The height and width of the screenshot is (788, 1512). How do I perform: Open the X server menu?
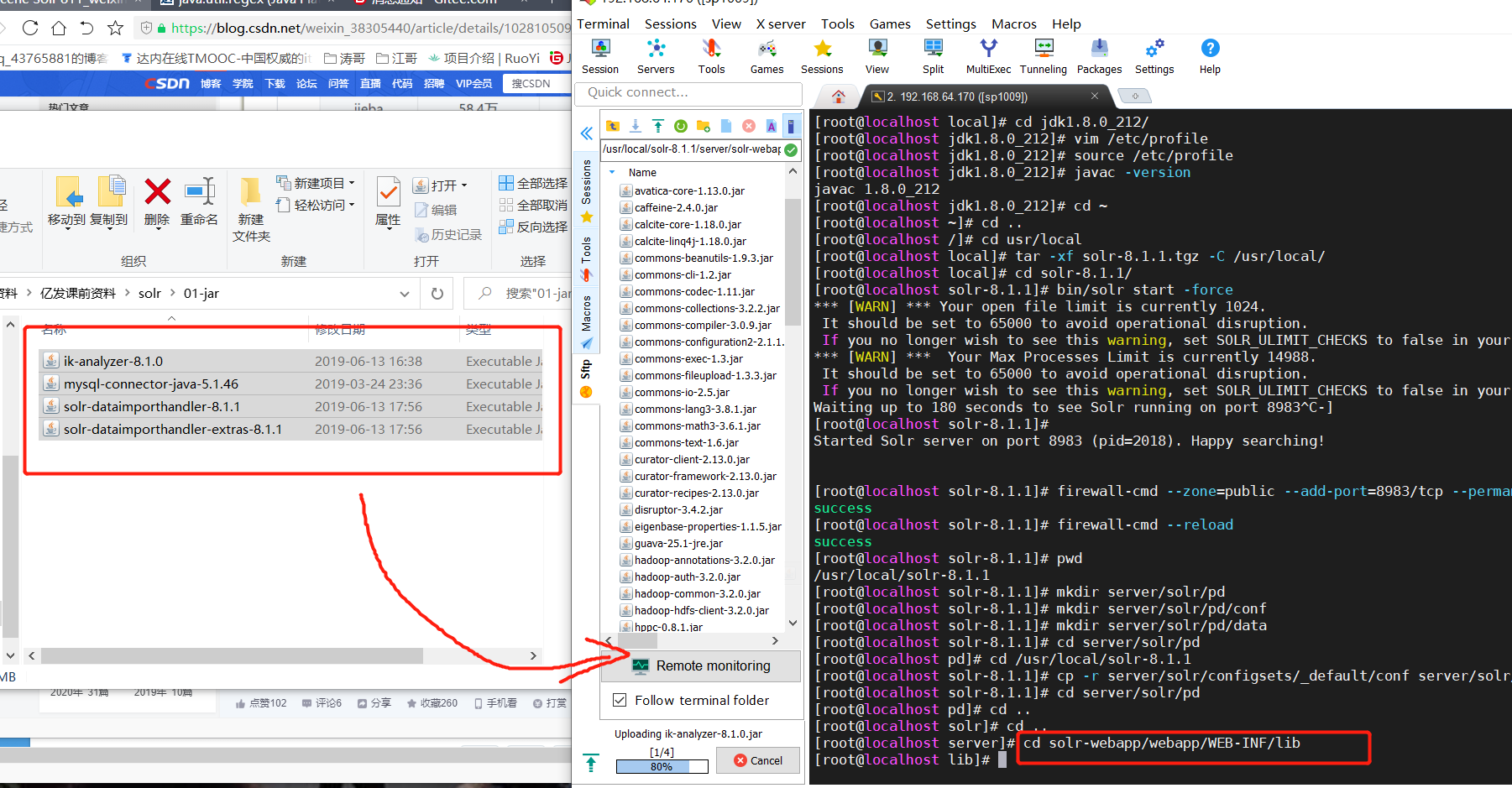[x=781, y=23]
